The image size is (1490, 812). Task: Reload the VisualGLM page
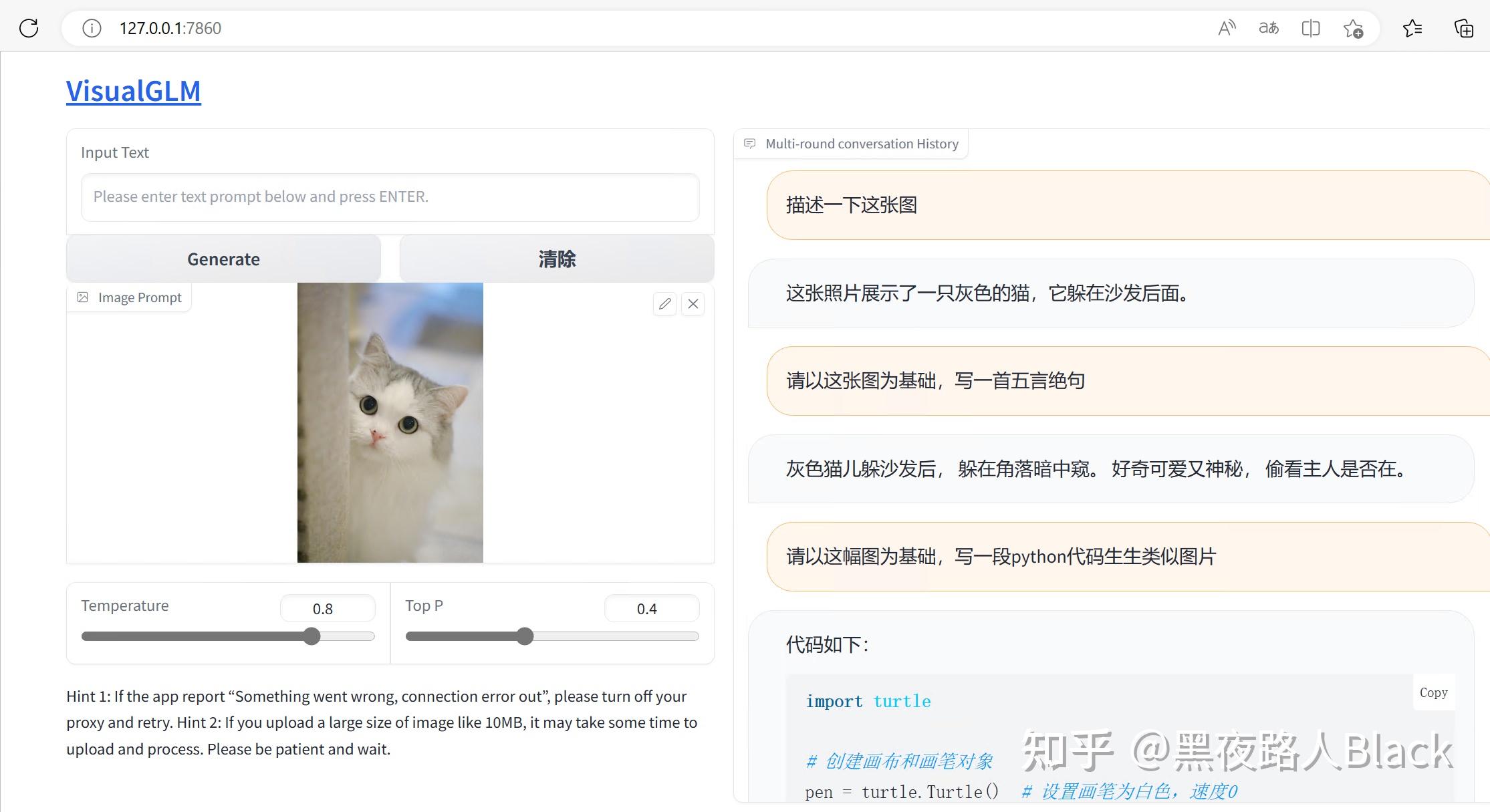pos(28,28)
